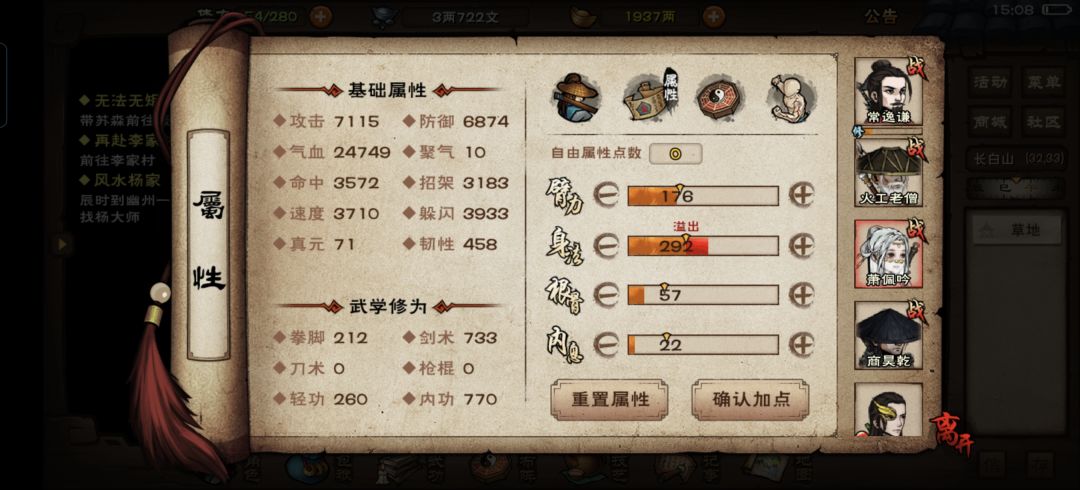Confirm points with 确认加点 button

click(750, 400)
